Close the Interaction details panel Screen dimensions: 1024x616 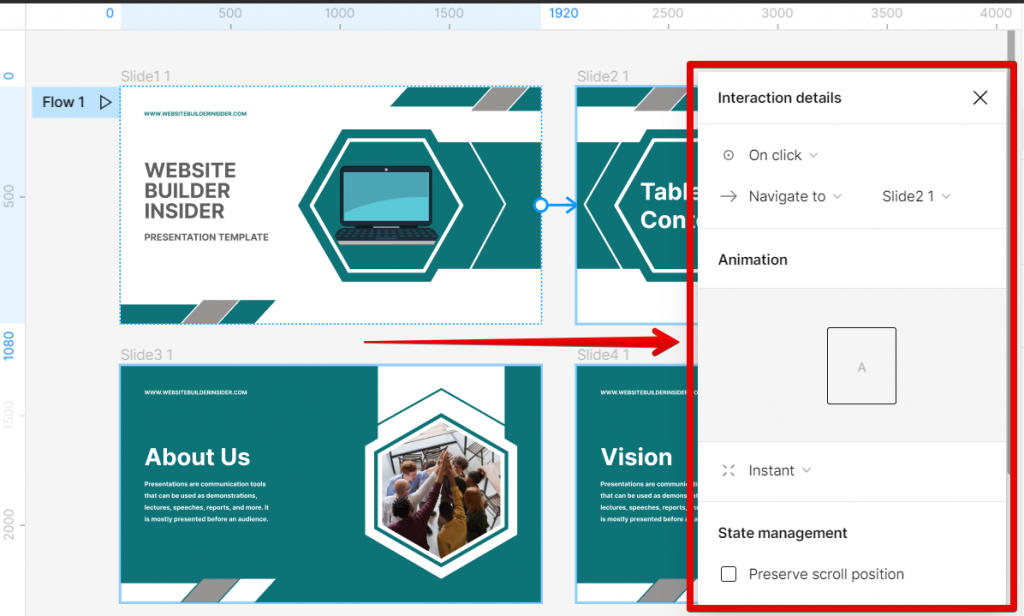tap(979, 97)
